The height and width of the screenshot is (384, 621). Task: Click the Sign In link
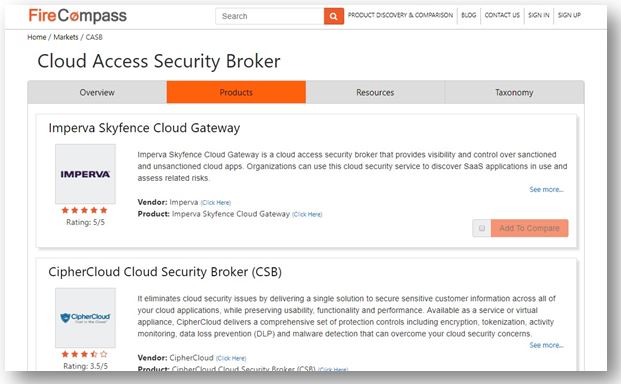(539, 15)
